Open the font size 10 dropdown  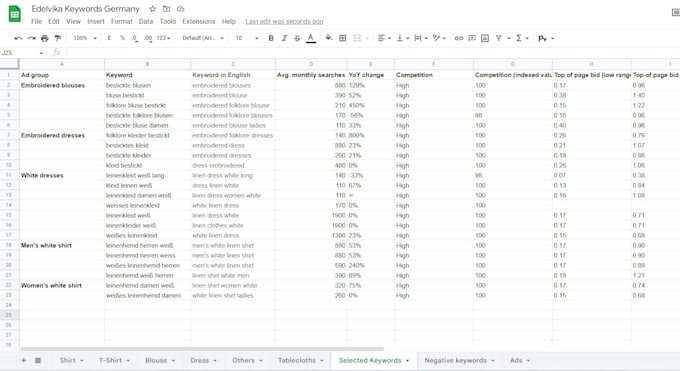[247, 38]
